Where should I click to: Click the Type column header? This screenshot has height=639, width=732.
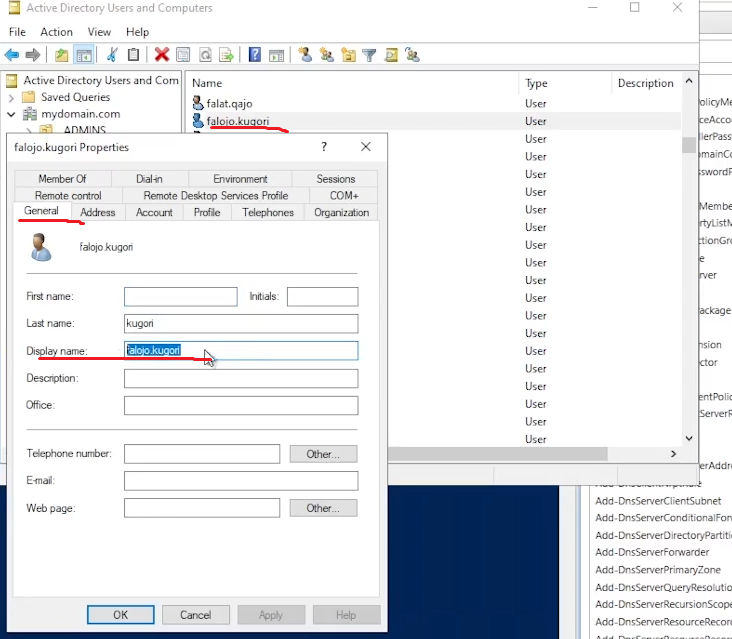(565, 83)
